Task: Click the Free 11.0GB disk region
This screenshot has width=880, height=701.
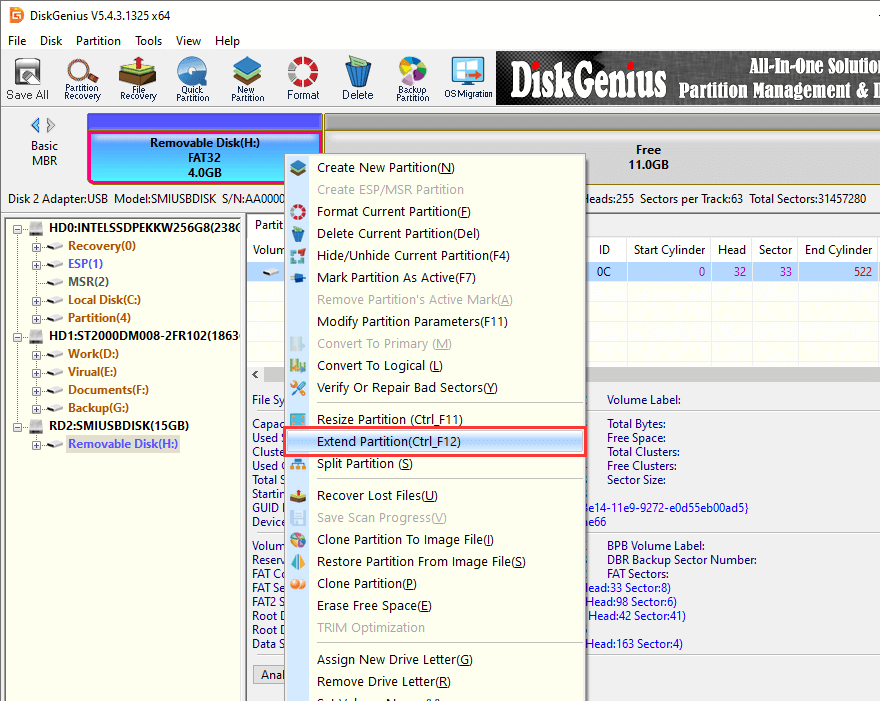Action: click(648, 157)
